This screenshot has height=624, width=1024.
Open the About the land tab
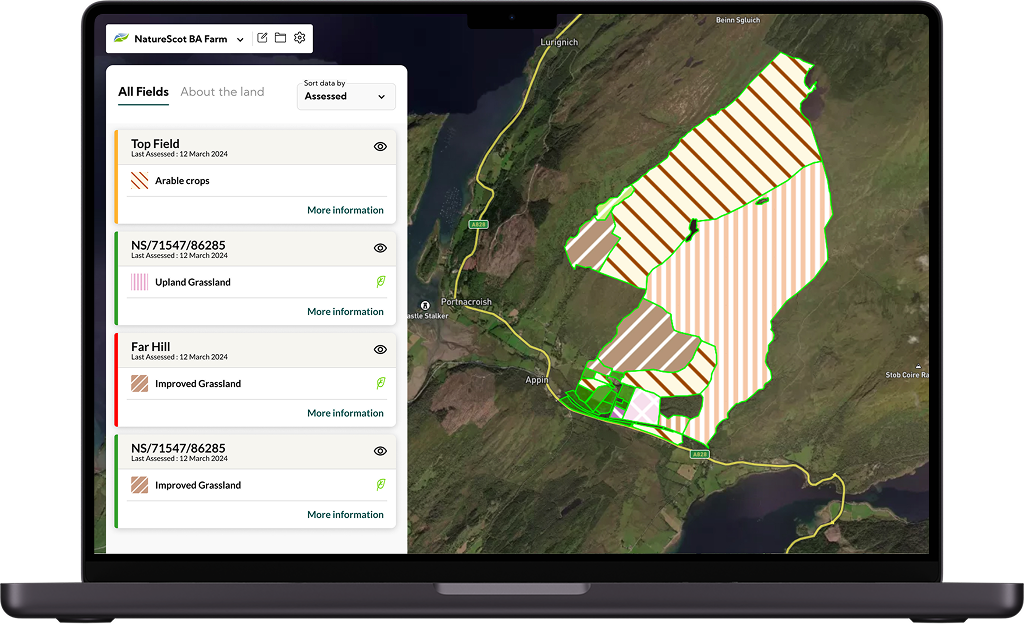click(222, 92)
